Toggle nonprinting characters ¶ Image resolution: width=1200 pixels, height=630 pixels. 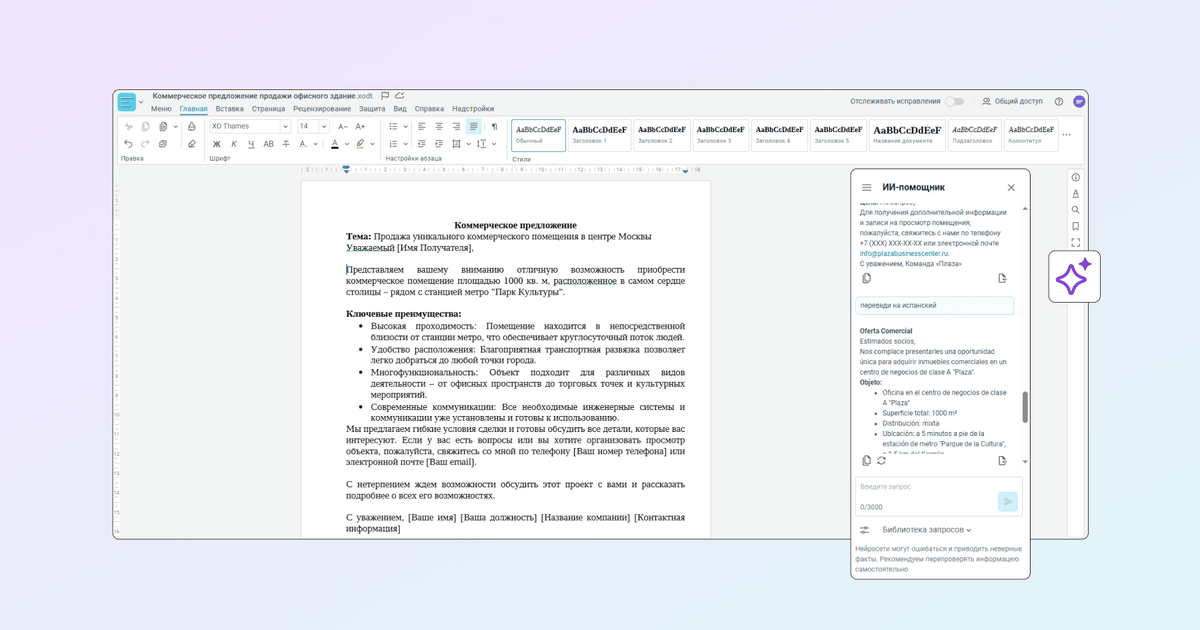point(494,127)
